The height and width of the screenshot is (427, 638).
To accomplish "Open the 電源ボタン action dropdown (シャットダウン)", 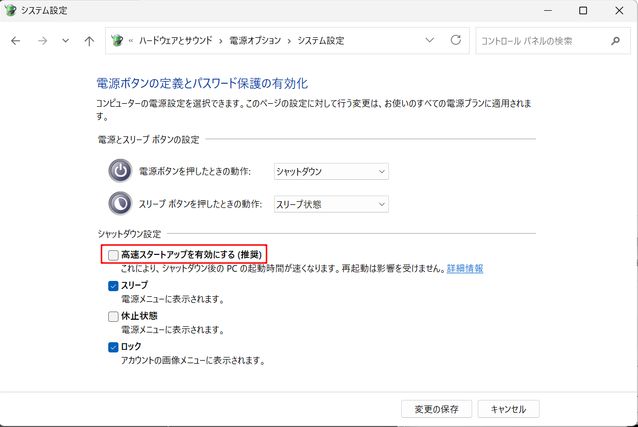I will (x=330, y=171).
